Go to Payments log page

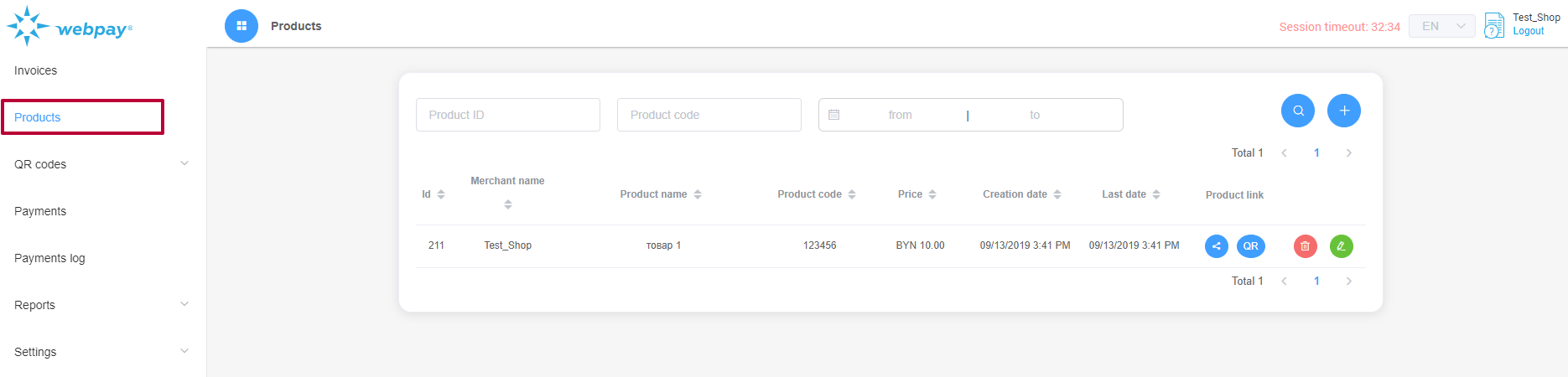point(49,258)
